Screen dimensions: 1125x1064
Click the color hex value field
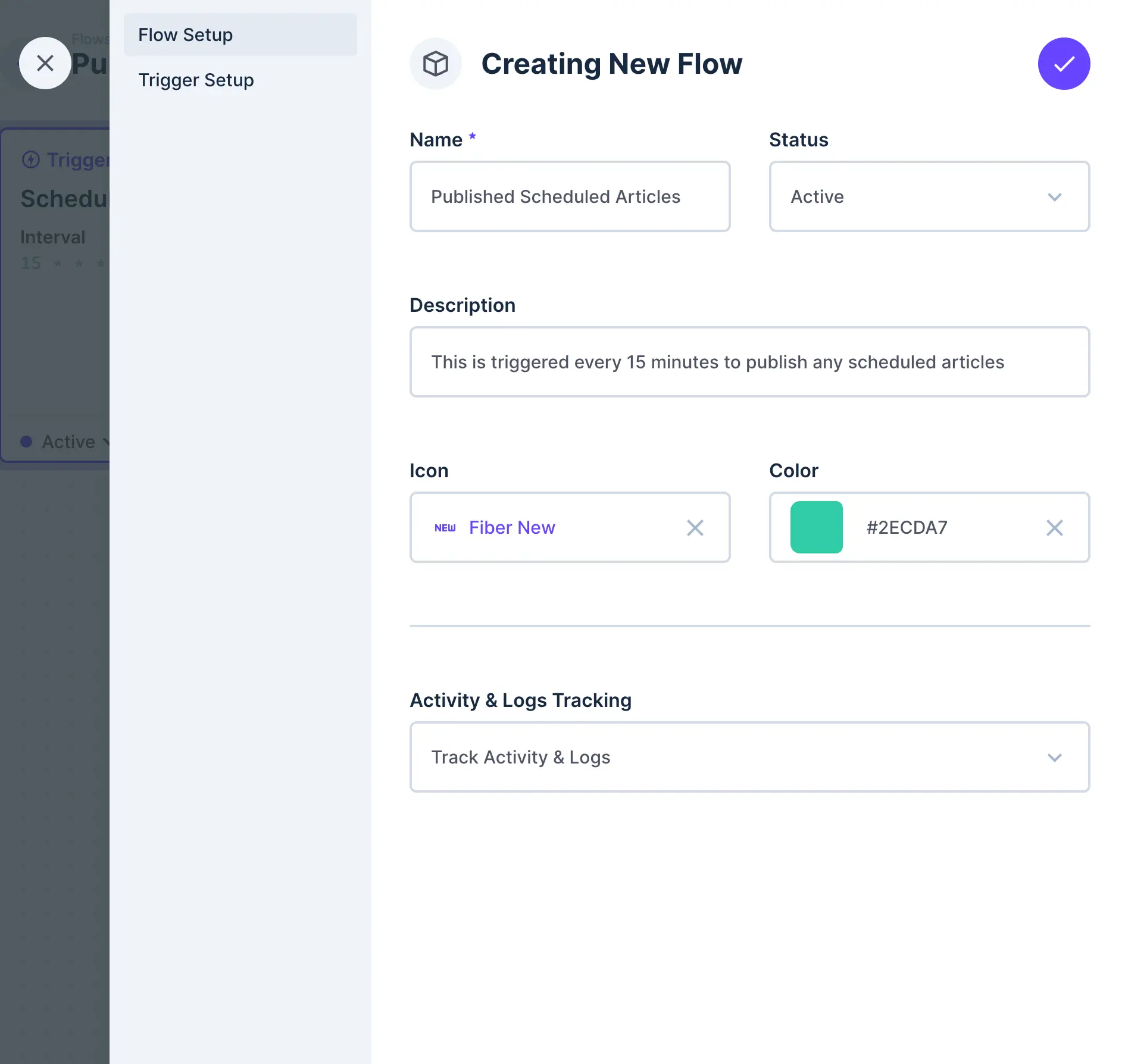(940, 528)
